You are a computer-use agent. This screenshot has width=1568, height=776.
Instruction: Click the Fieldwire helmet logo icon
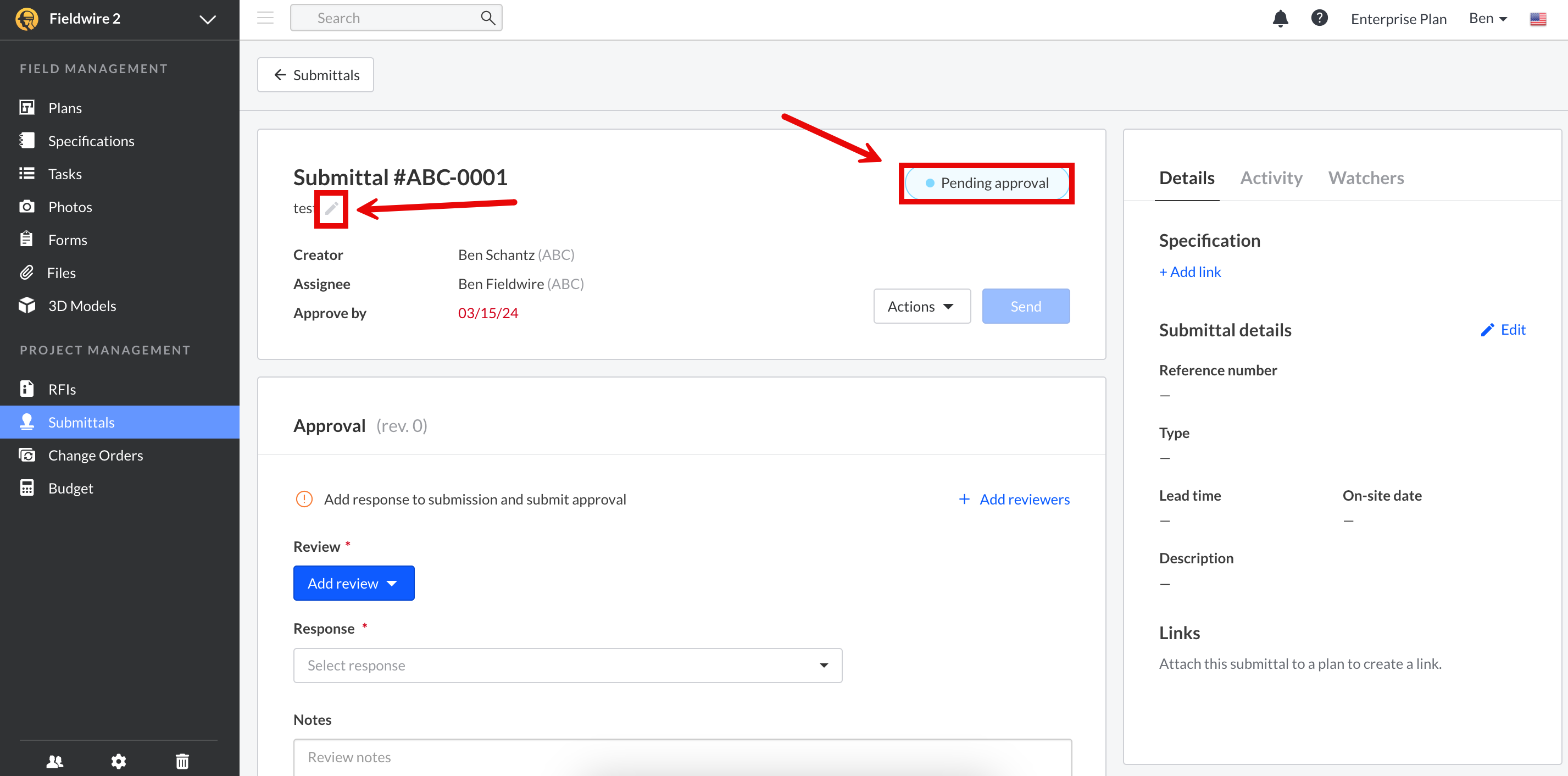pyautogui.click(x=27, y=19)
